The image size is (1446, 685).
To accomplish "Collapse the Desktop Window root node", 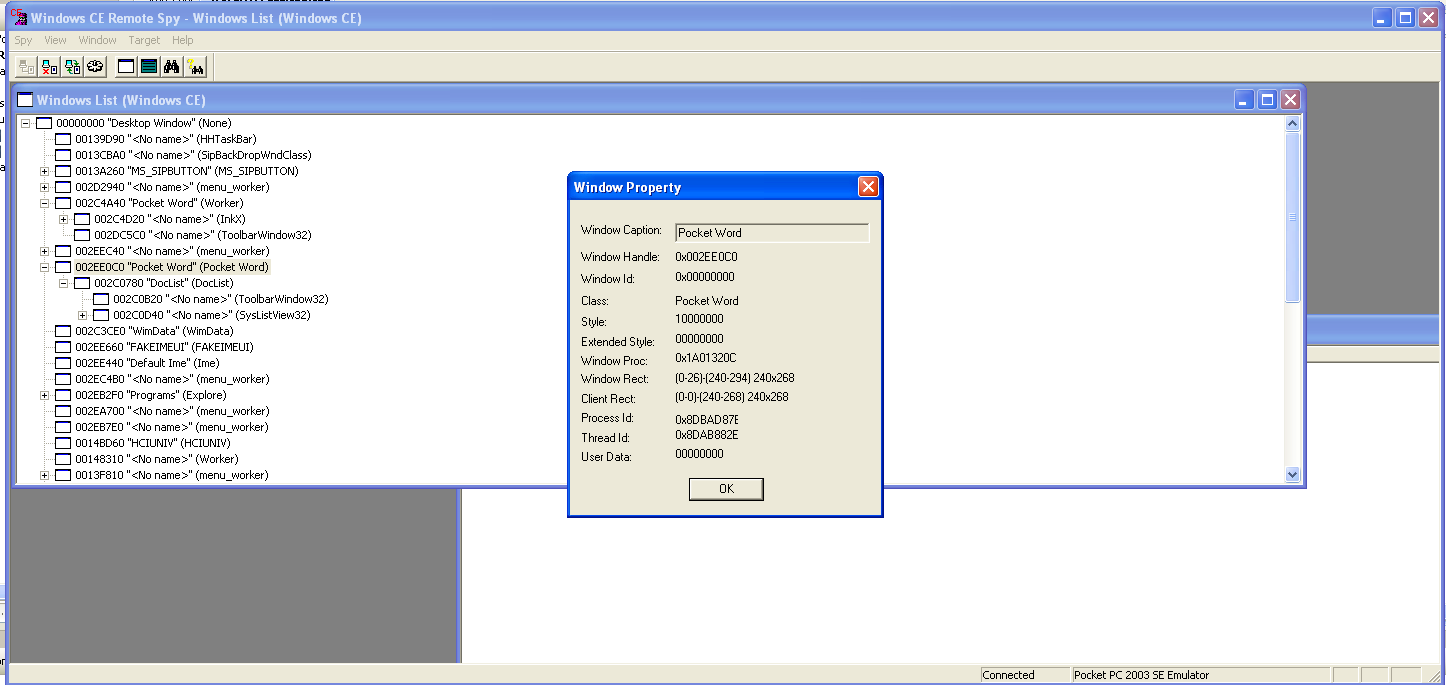I will click(x=25, y=123).
